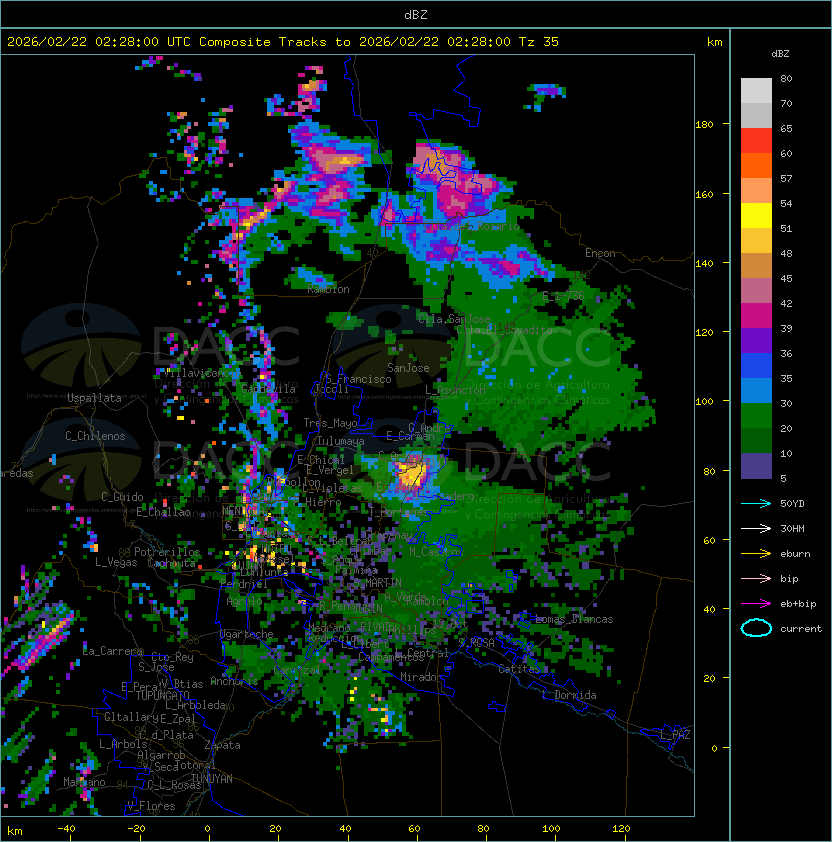Click the 180 km vertical axis tick

[x=704, y=125]
